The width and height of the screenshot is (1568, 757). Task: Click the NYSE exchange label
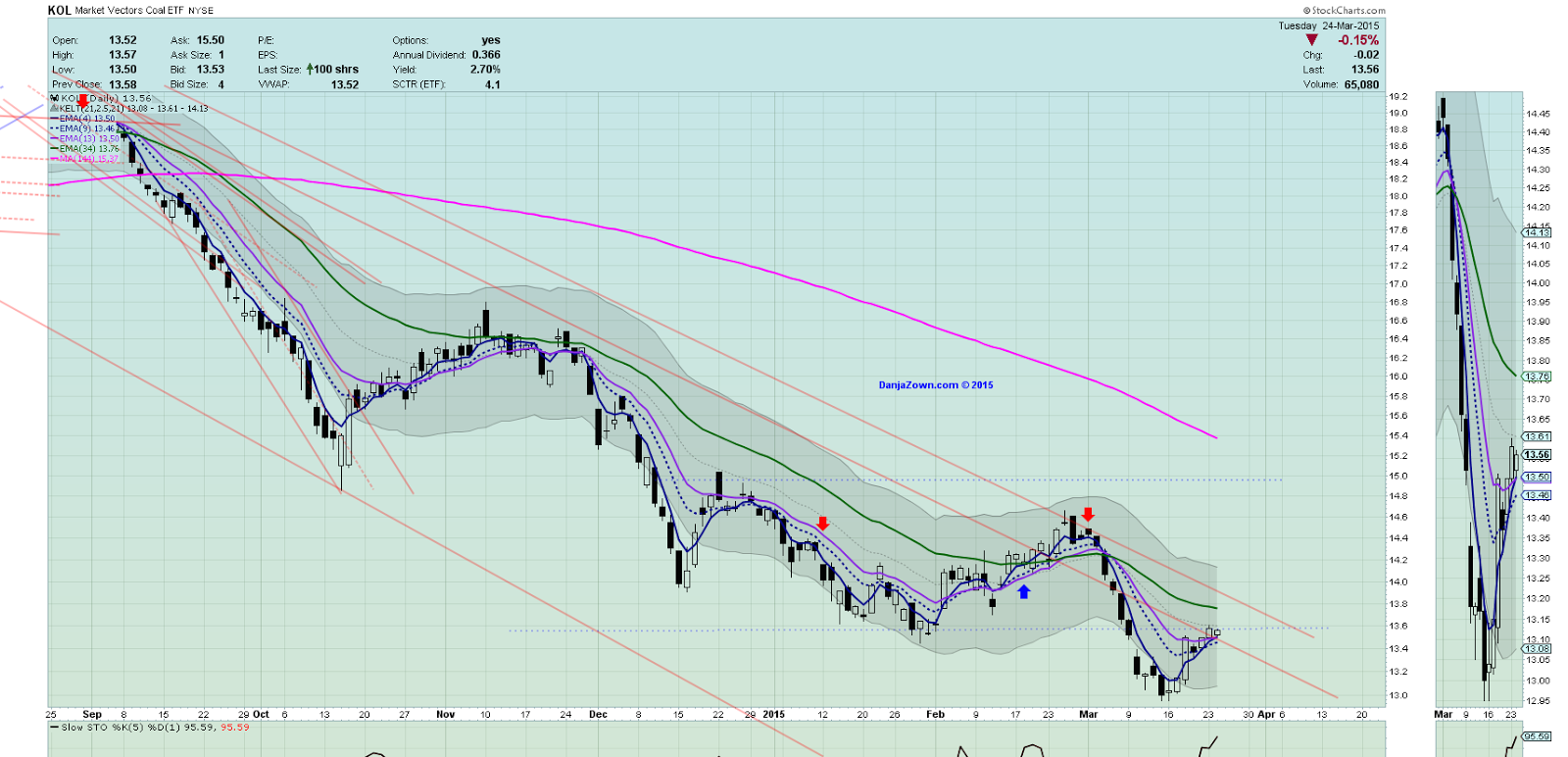(x=201, y=11)
